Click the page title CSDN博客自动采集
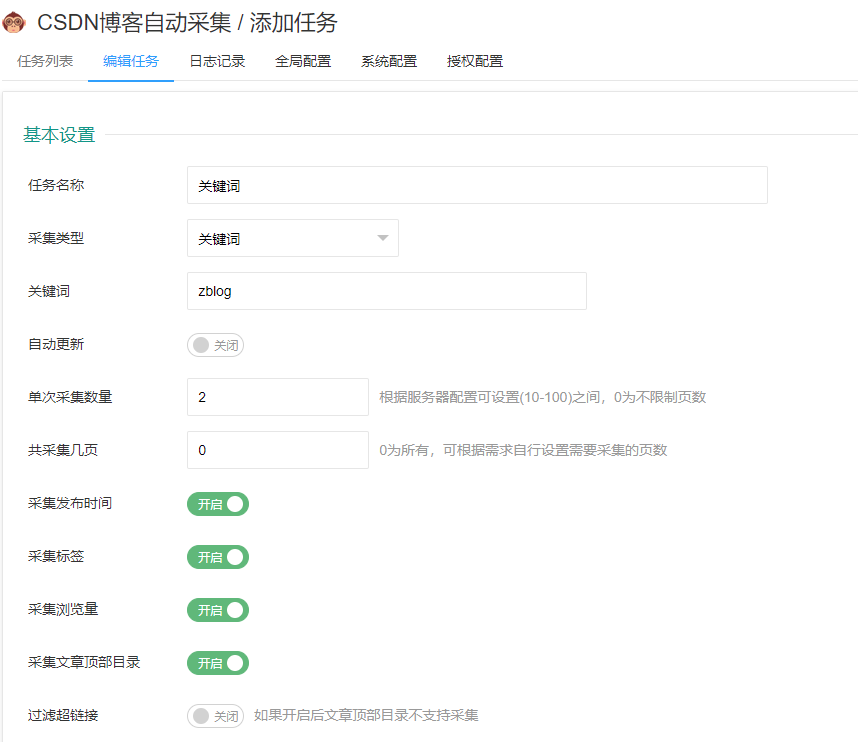The image size is (858, 742). point(135,23)
